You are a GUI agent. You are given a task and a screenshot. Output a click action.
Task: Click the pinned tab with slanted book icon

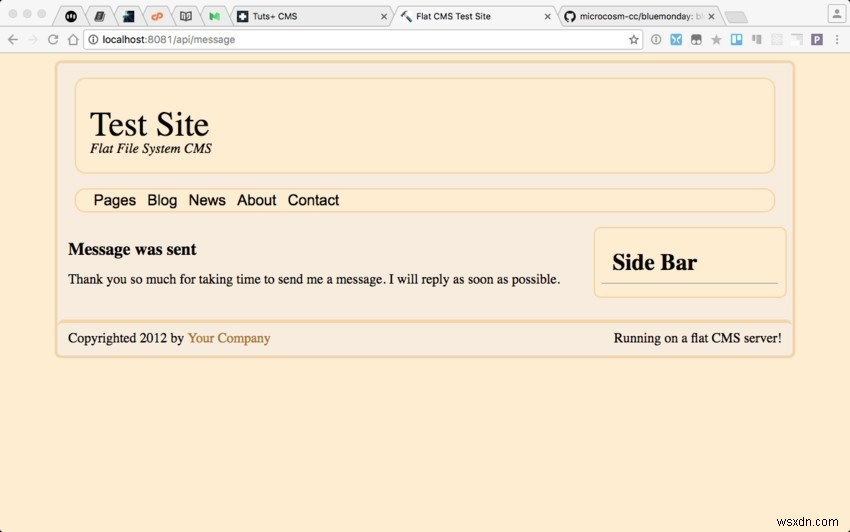[100, 16]
